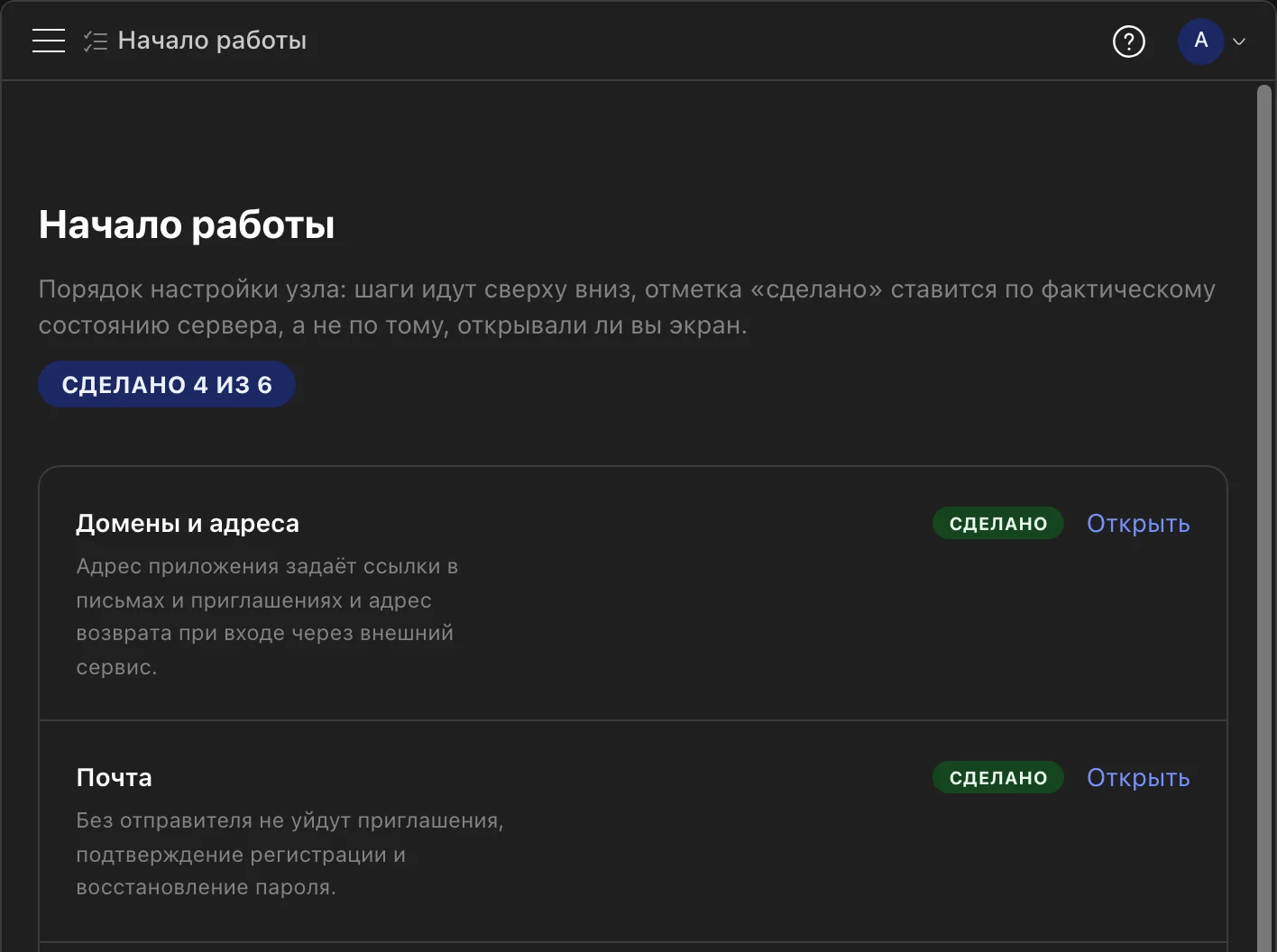Image resolution: width=1277 pixels, height=952 pixels.
Task: Click the СДЕЛАНО badge for Домены и адреса
Action: tap(998, 524)
